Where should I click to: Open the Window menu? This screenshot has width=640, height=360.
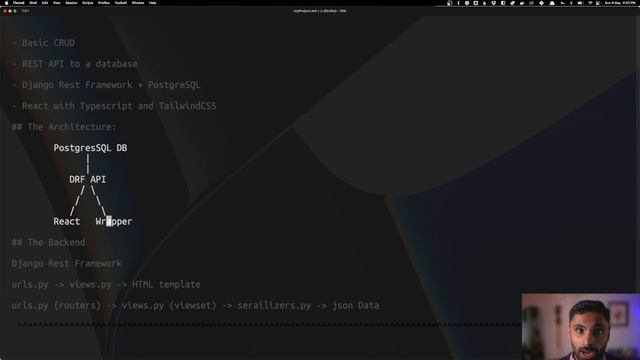tap(138, 3)
